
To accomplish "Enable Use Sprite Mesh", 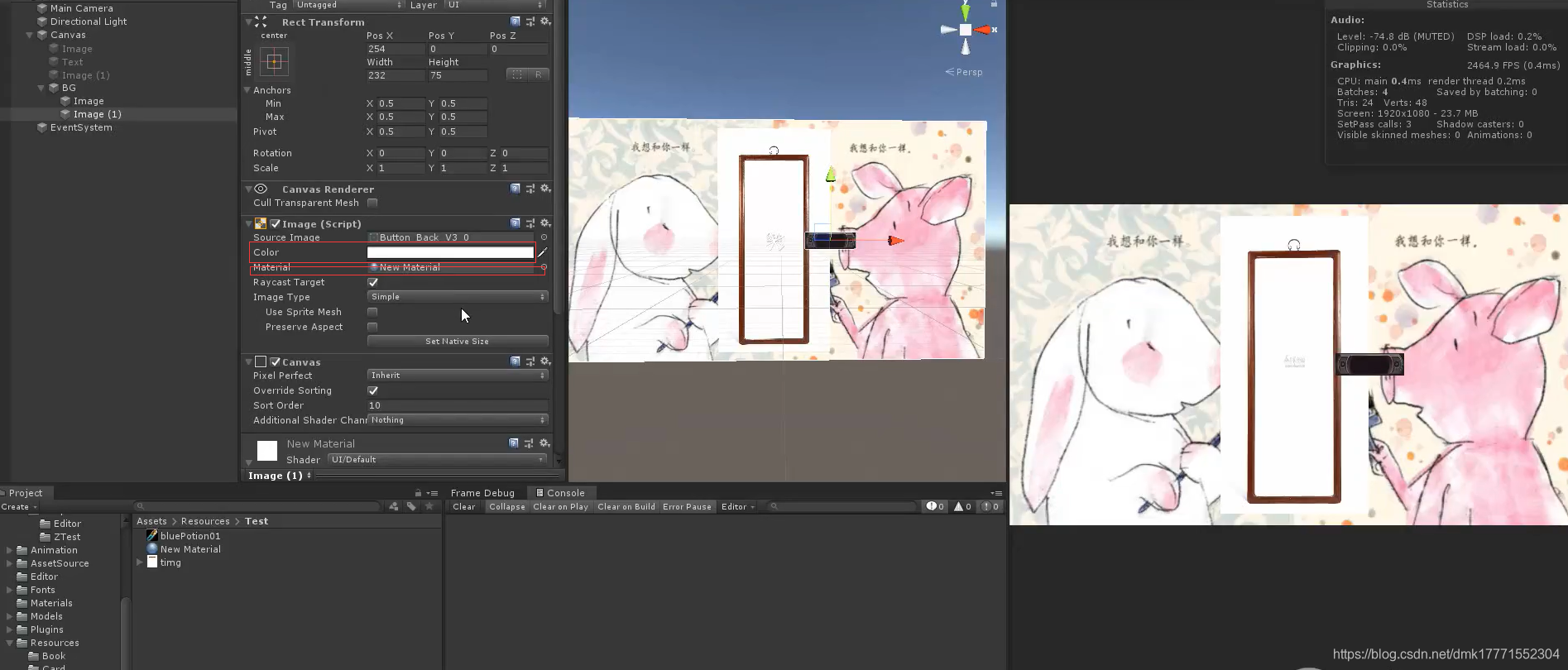I will [x=372, y=312].
